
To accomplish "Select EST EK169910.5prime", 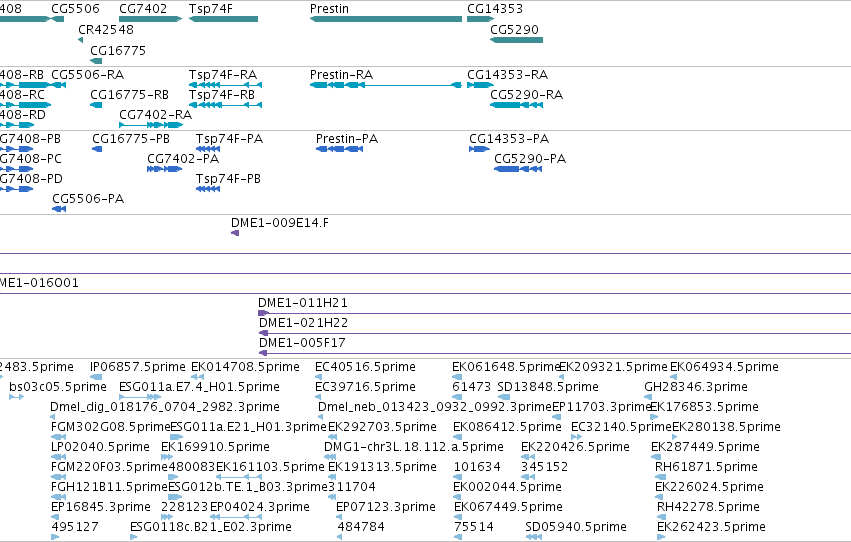I will (215, 447).
